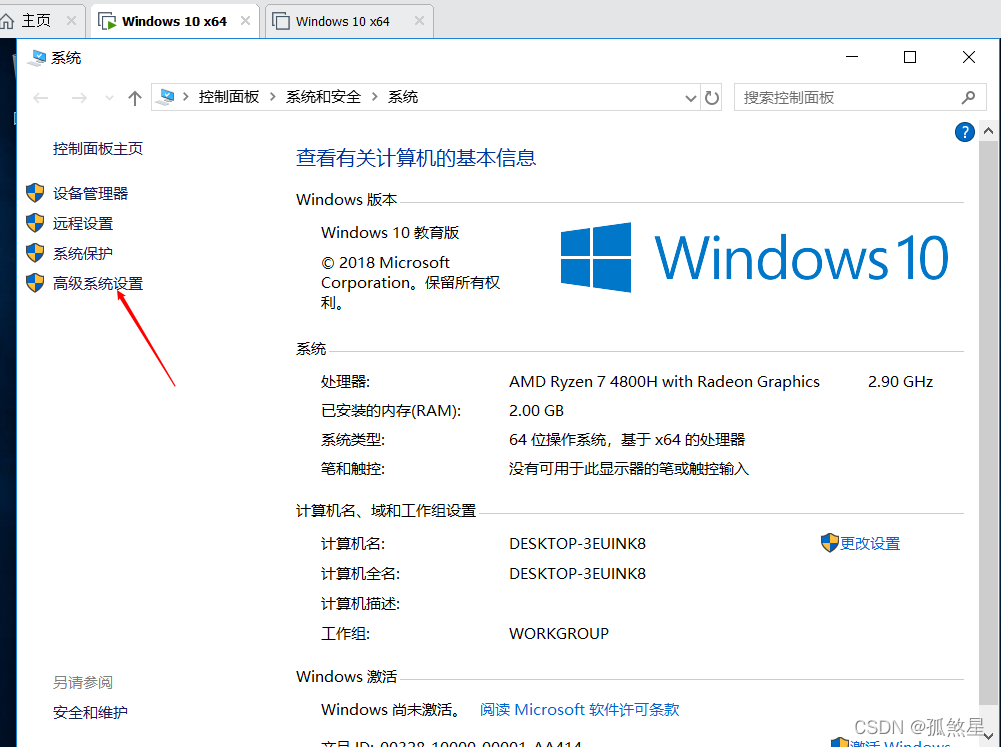
Task: Open the Remote settings link
Action: click(82, 223)
